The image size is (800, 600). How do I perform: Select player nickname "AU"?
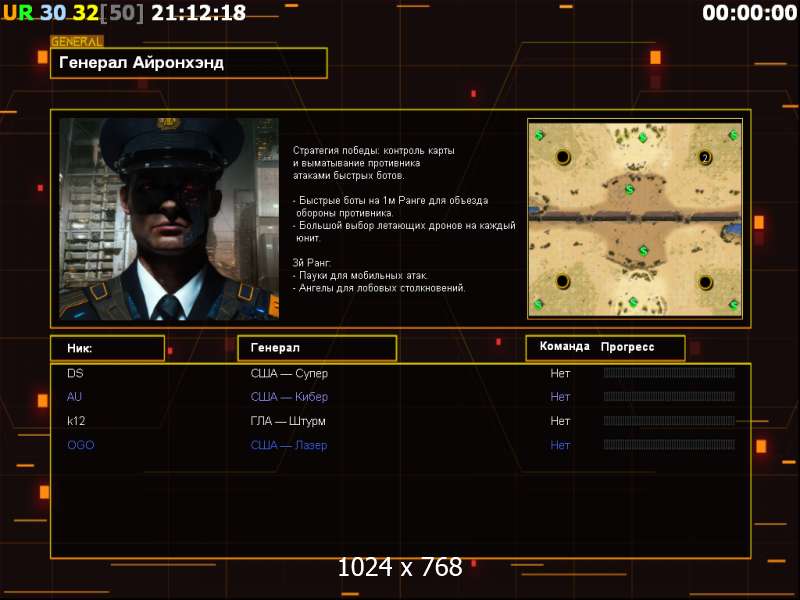[74, 397]
